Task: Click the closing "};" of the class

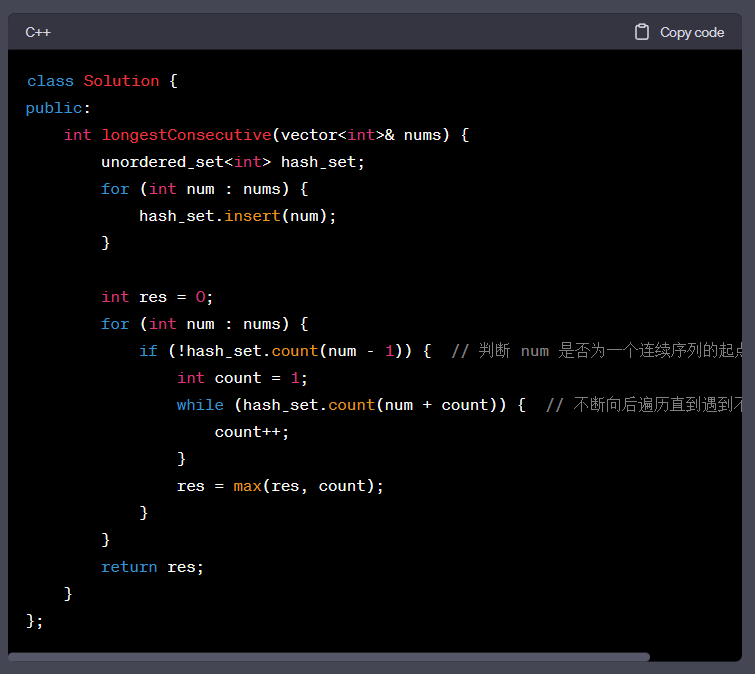Action: pos(35,621)
